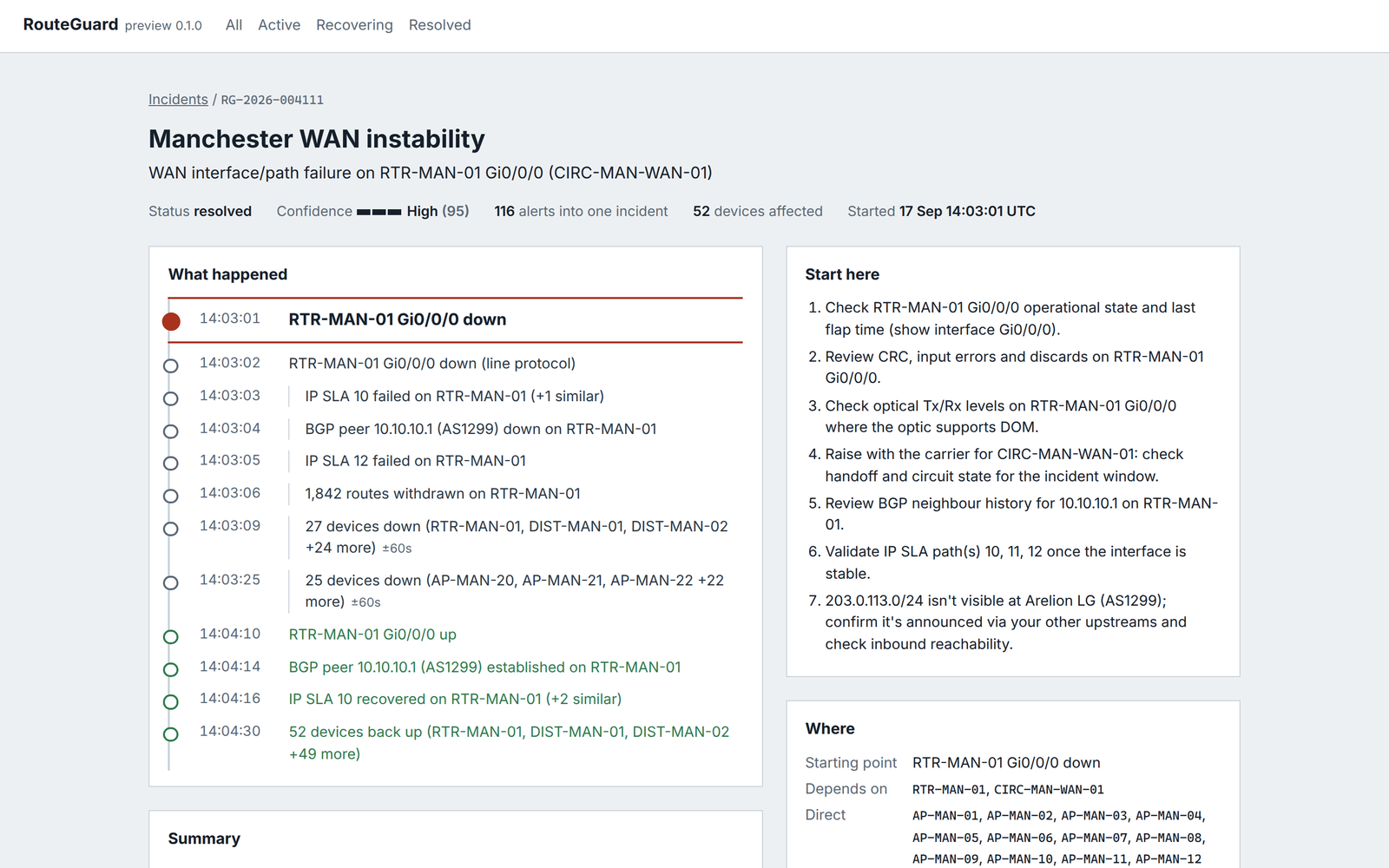Click timeline marker for 14:03:03 event
The width and height of the screenshot is (1389, 868).
pyautogui.click(x=171, y=398)
